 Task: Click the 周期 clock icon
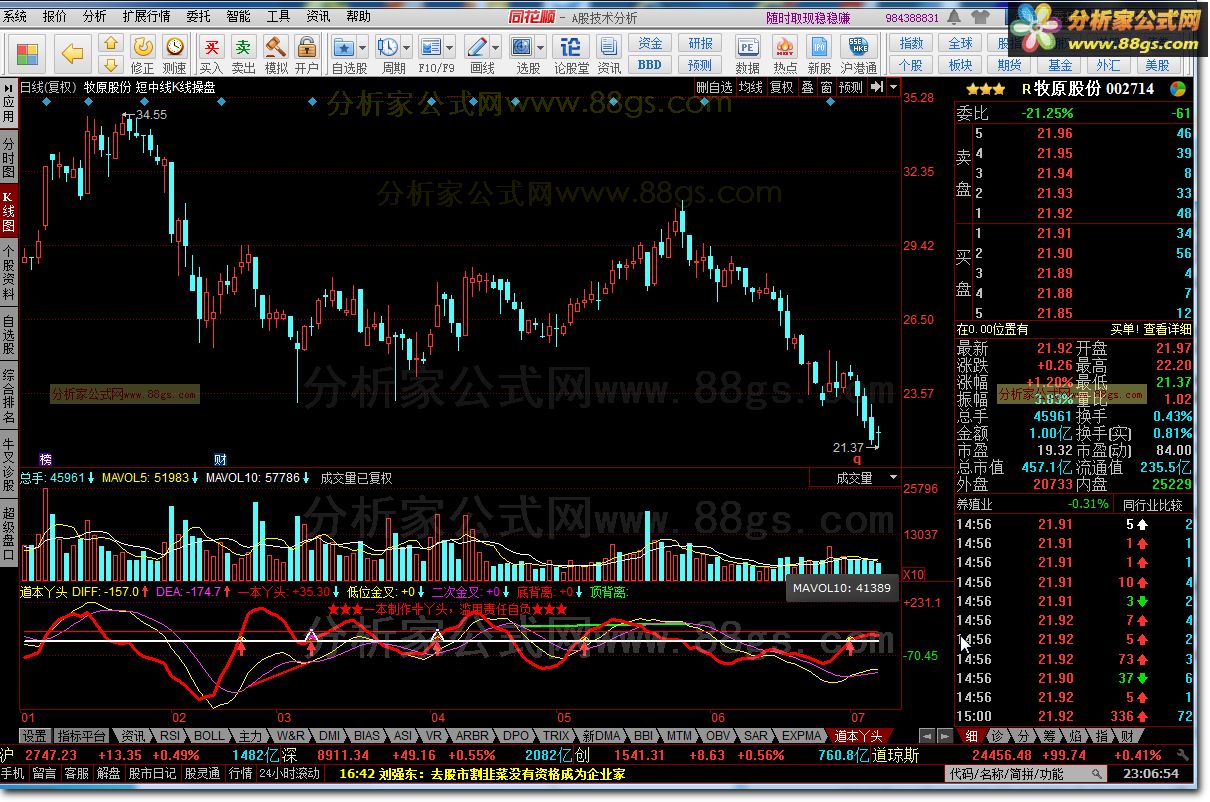386,48
